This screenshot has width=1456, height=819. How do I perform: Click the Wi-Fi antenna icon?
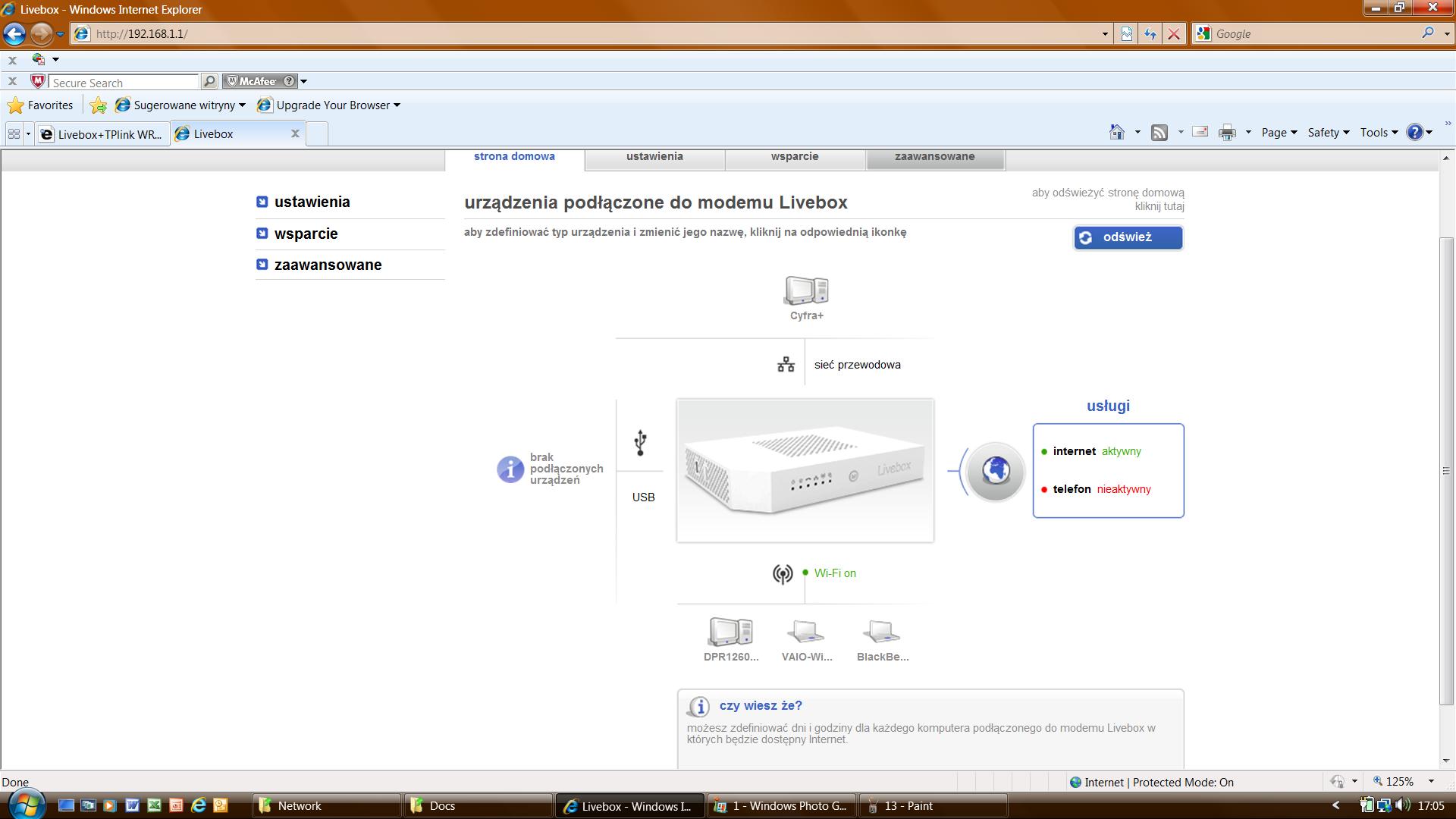pos(783,574)
